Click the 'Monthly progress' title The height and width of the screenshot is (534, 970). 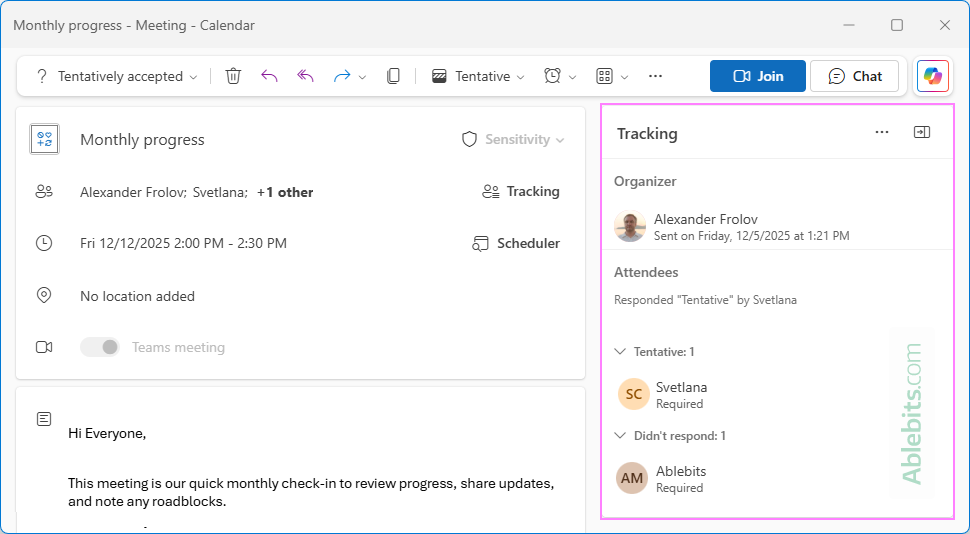point(142,140)
